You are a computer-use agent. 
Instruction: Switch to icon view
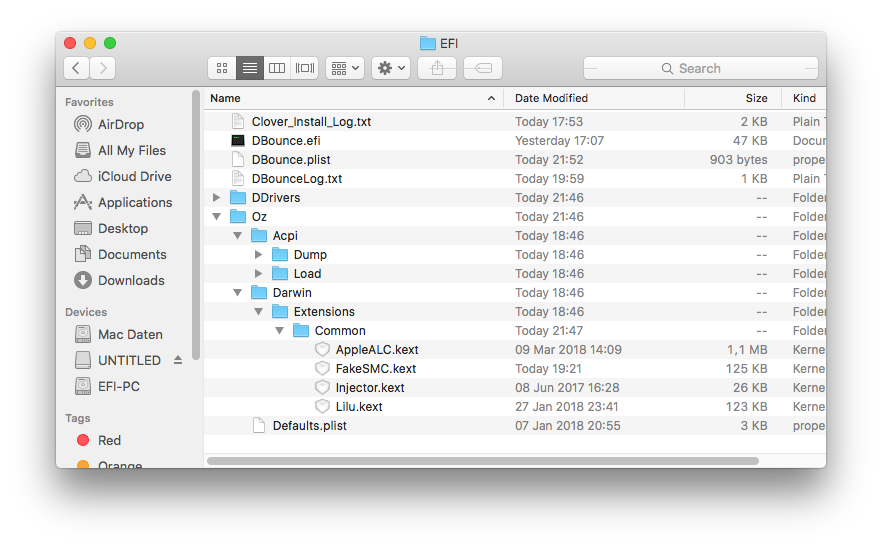(222, 68)
